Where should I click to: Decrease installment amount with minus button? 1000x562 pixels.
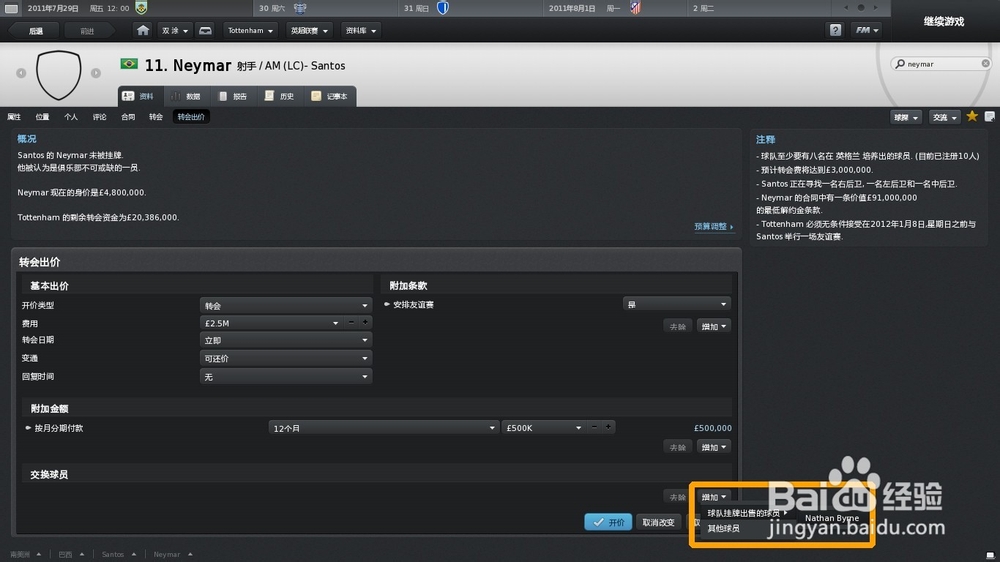coord(594,427)
